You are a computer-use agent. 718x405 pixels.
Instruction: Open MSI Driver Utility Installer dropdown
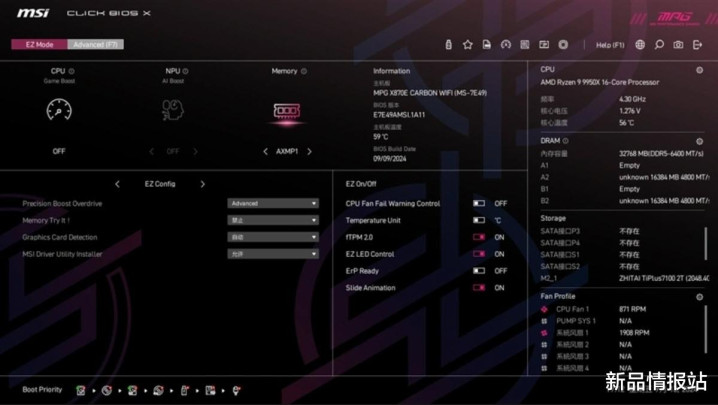(x=273, y=254)
